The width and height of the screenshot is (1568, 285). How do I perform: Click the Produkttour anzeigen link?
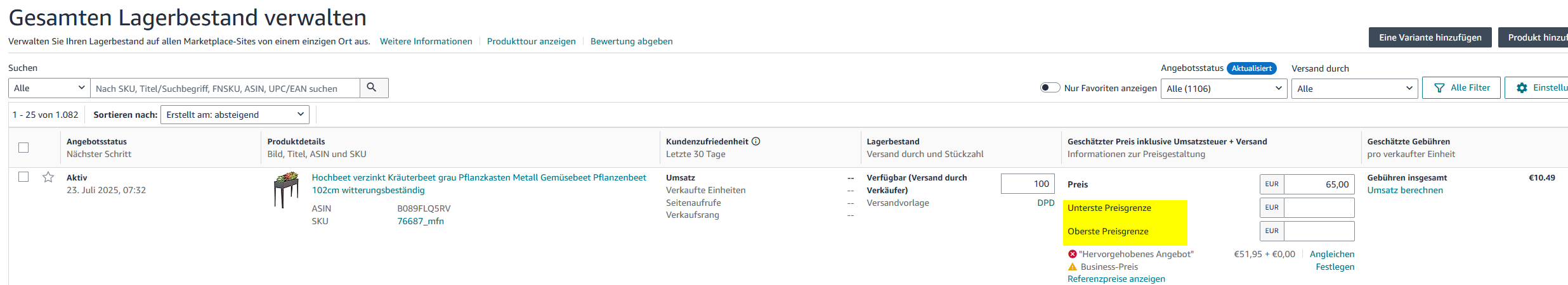pos(531,41)
